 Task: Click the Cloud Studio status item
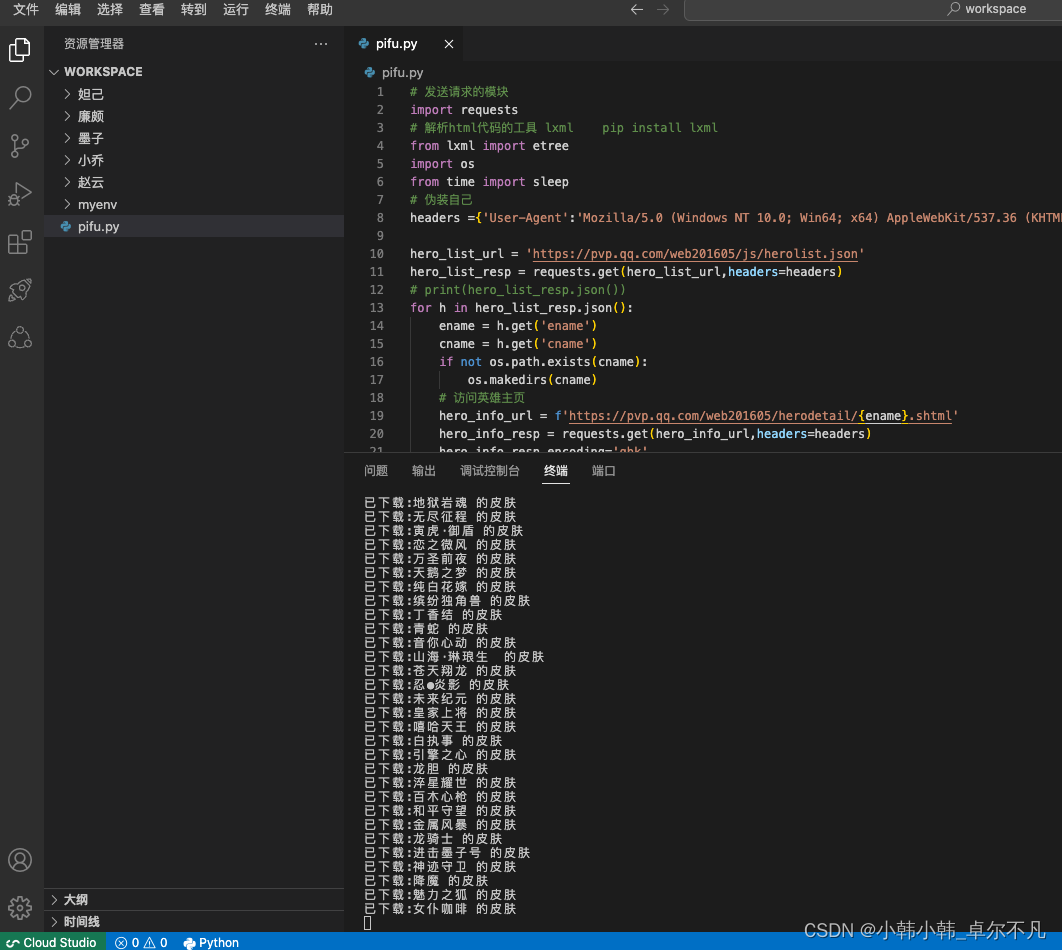click(x=52, y=943)
